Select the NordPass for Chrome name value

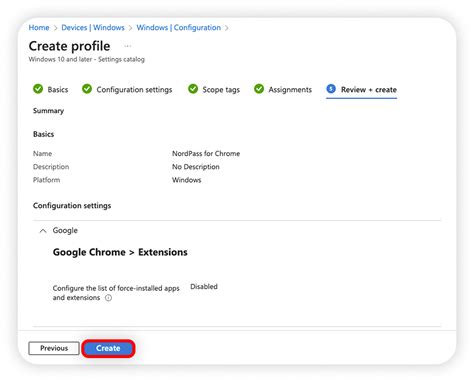point(206,154)
